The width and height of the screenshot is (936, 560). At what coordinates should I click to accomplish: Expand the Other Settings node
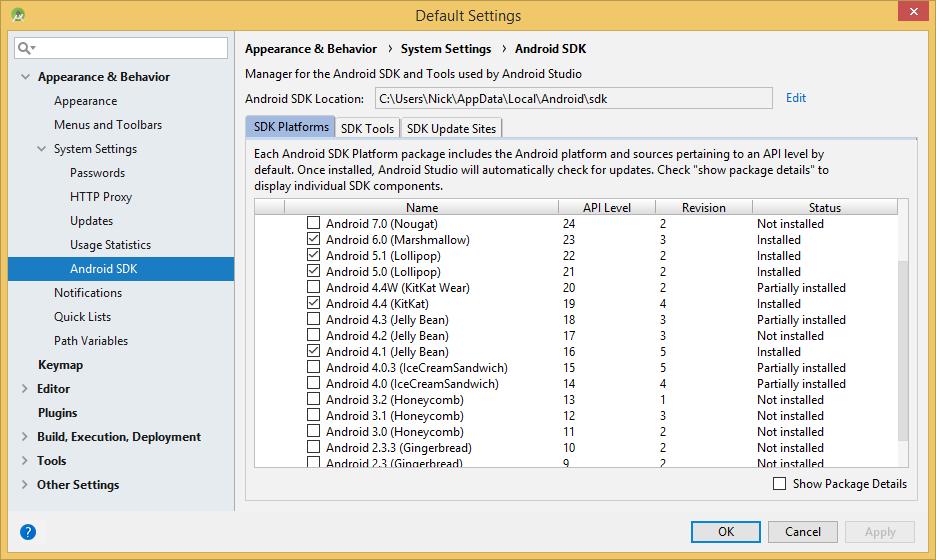(x=24, y=484)
